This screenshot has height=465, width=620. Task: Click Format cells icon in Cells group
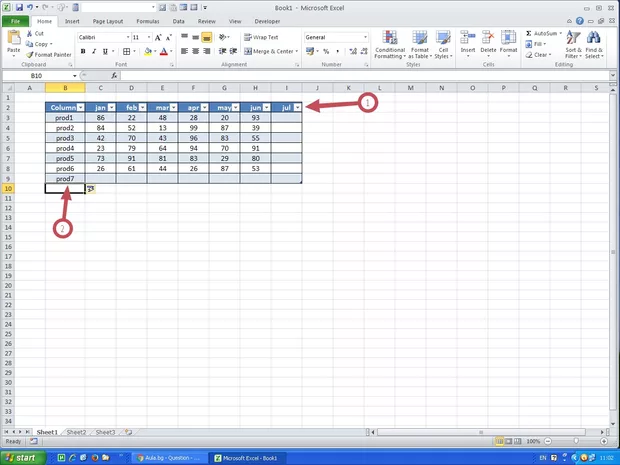coord(508,38)
